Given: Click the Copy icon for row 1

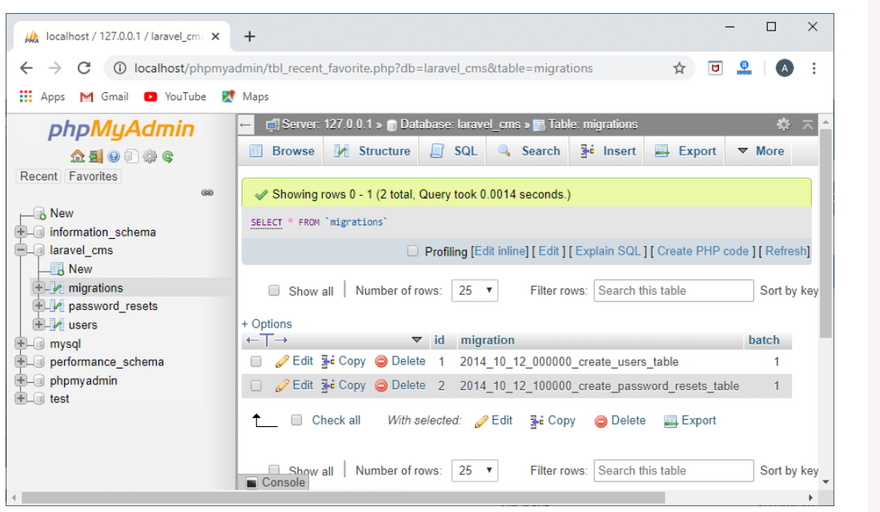Looking at the screenshot, I should (328, 361).
